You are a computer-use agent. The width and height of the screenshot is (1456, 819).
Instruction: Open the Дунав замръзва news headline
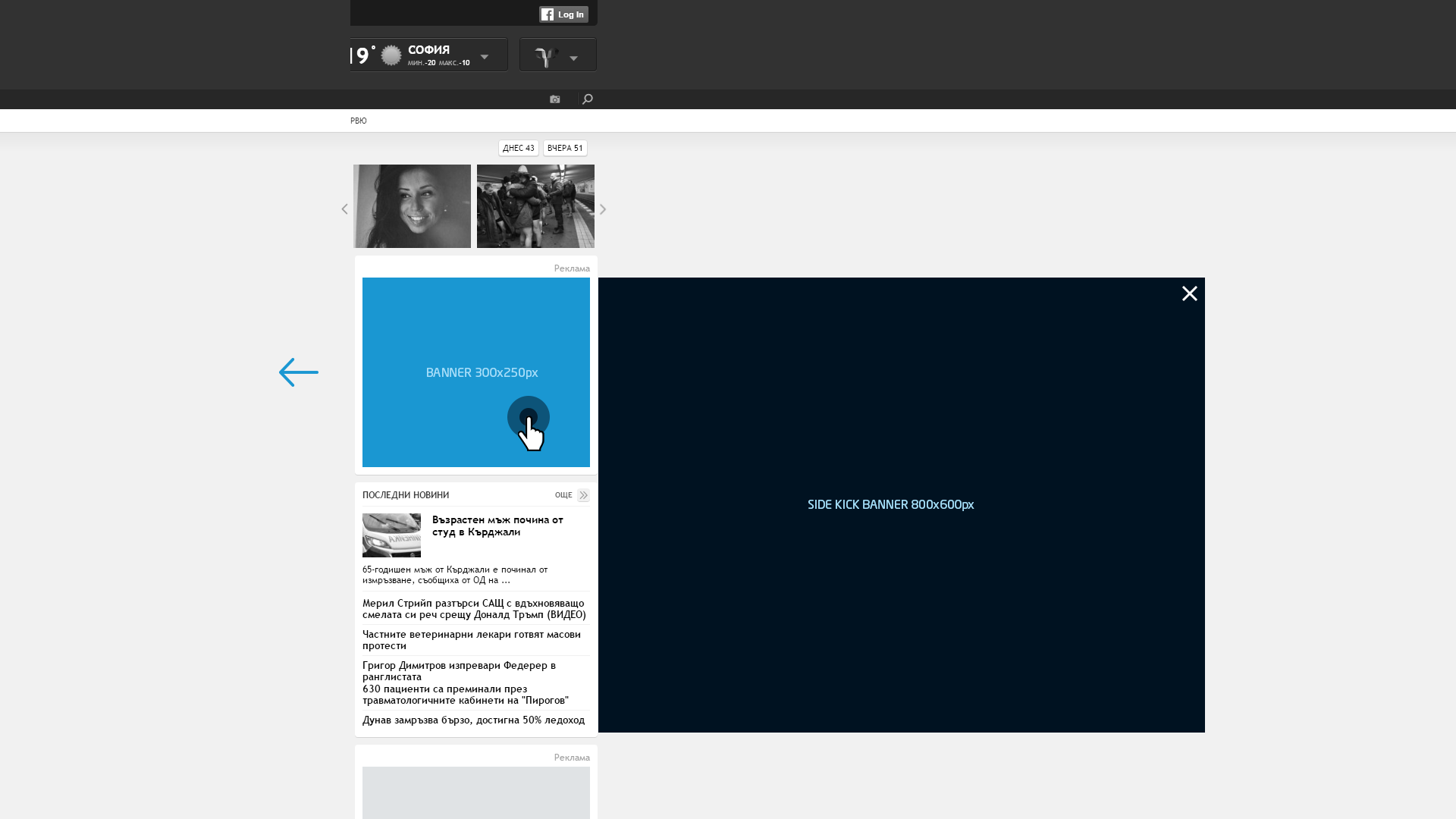coord(473,720)
